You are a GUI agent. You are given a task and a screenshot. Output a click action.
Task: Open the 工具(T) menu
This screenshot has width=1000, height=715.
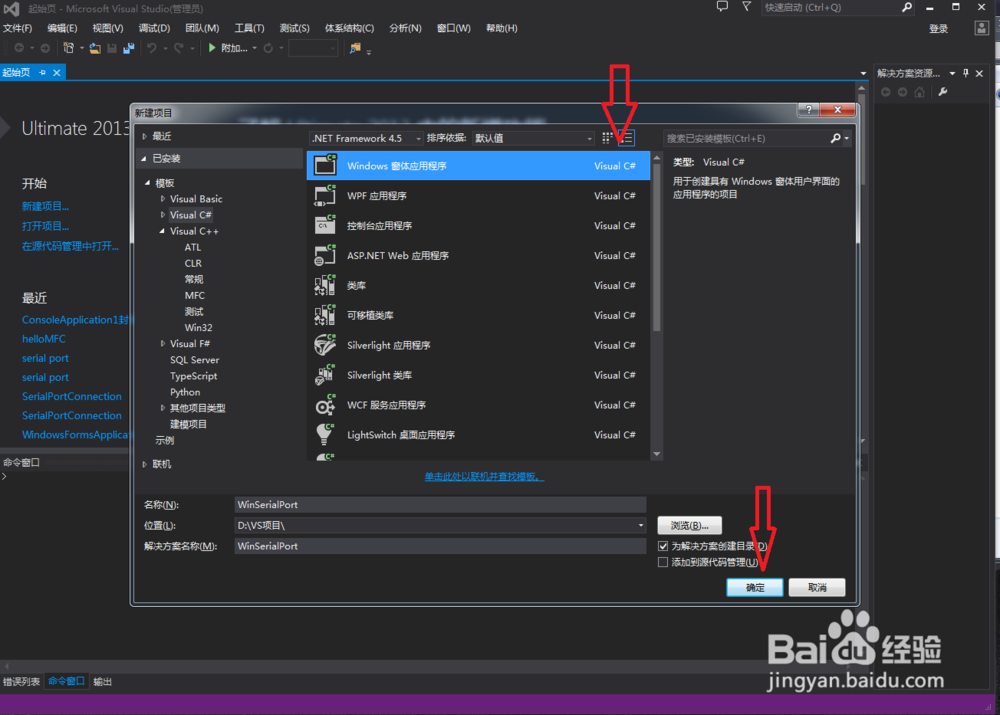(249, 28)
